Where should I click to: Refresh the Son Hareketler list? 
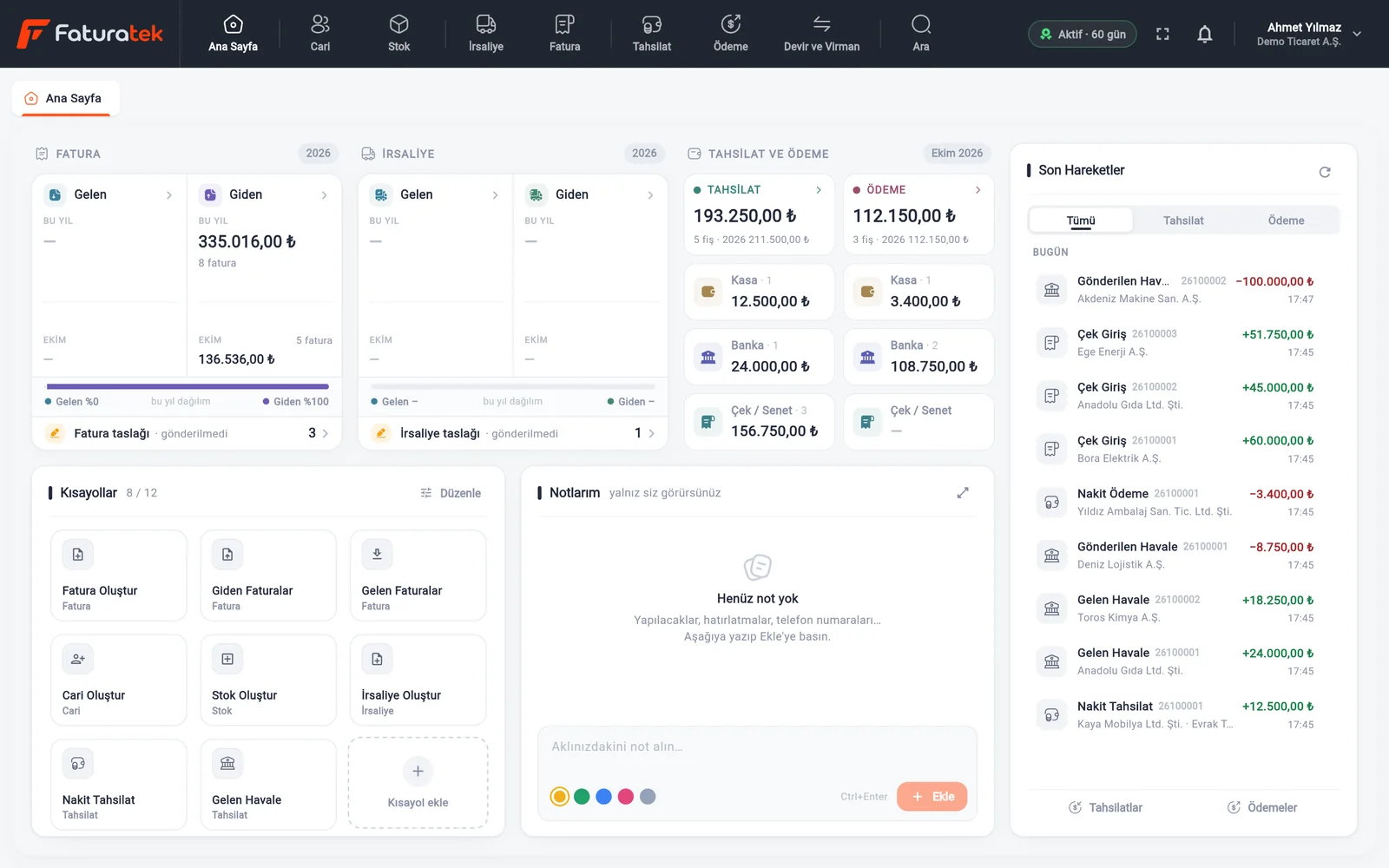1325,172
